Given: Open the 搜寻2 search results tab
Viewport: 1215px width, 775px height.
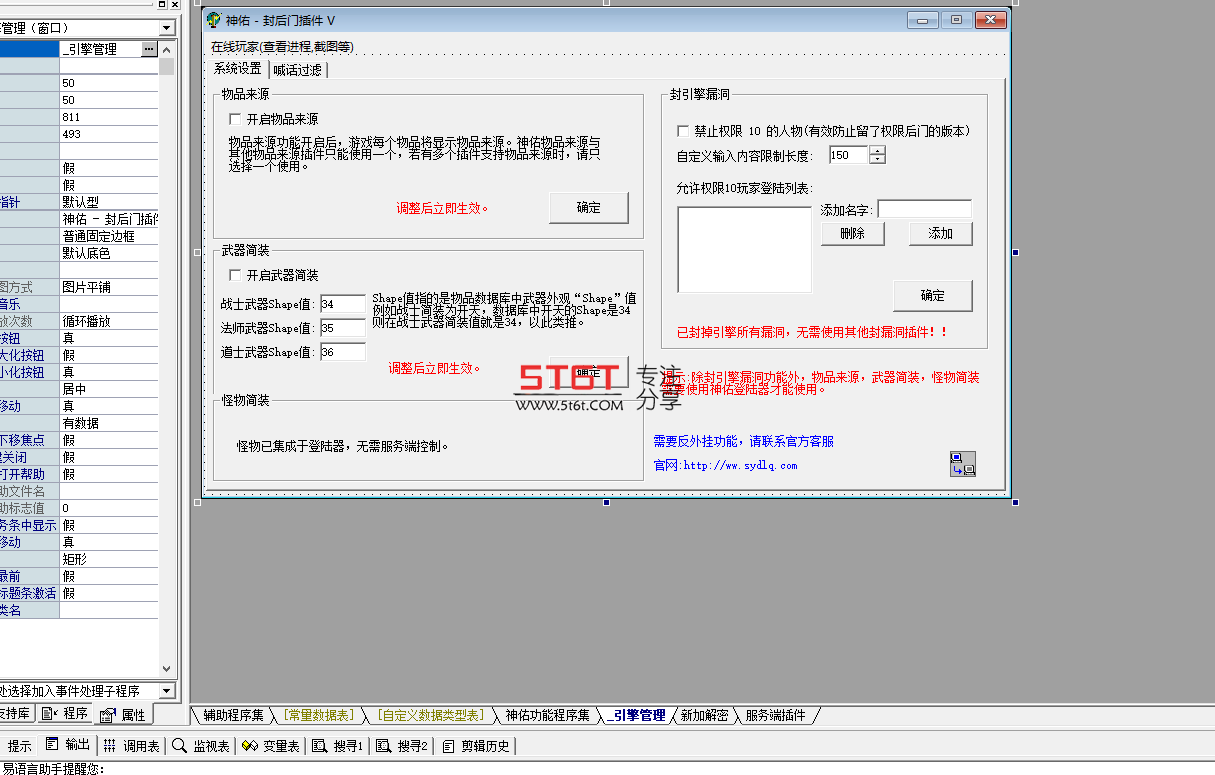Looking at the screenshot, I should (402, 745).
